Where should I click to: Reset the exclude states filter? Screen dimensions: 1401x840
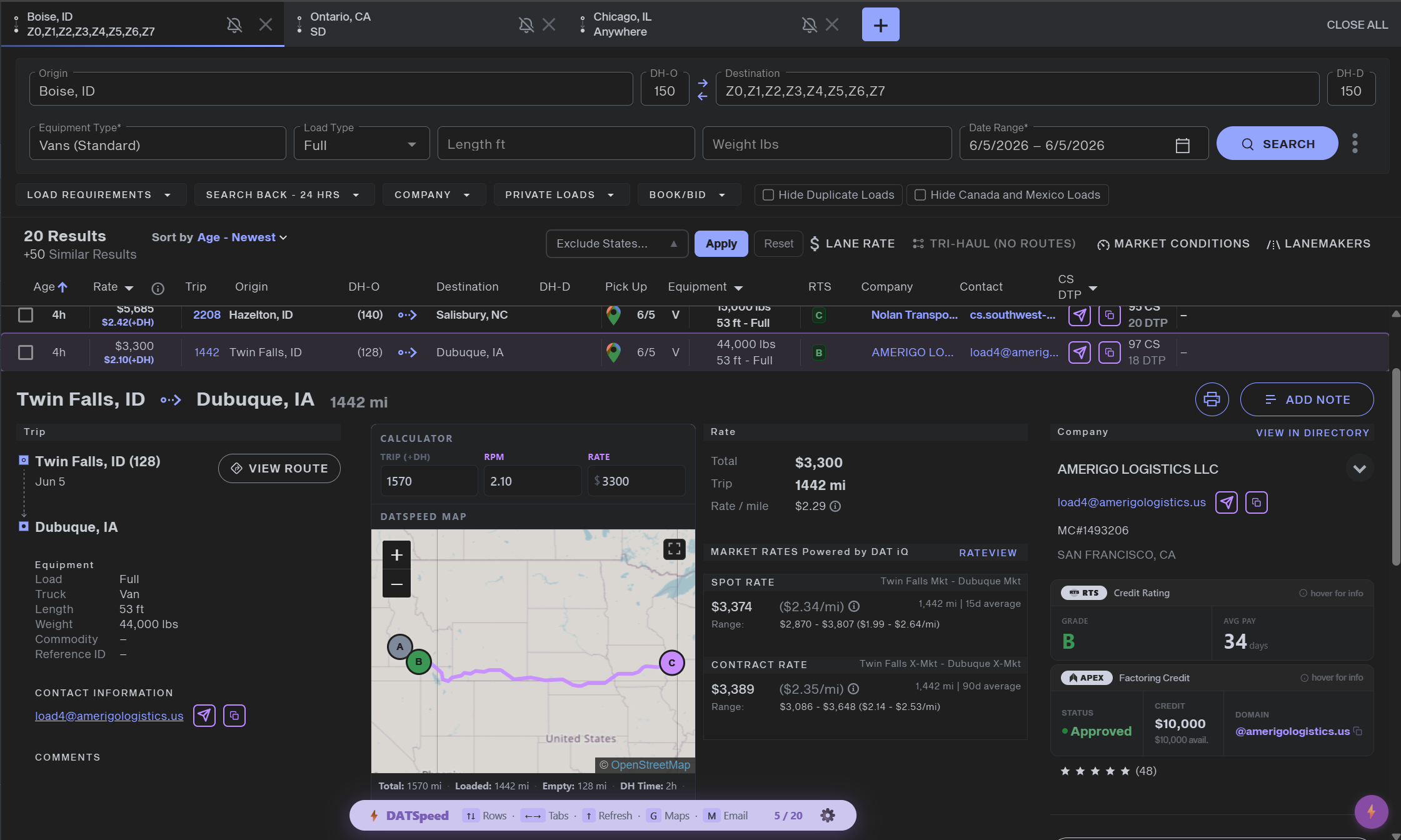(778, 244)
